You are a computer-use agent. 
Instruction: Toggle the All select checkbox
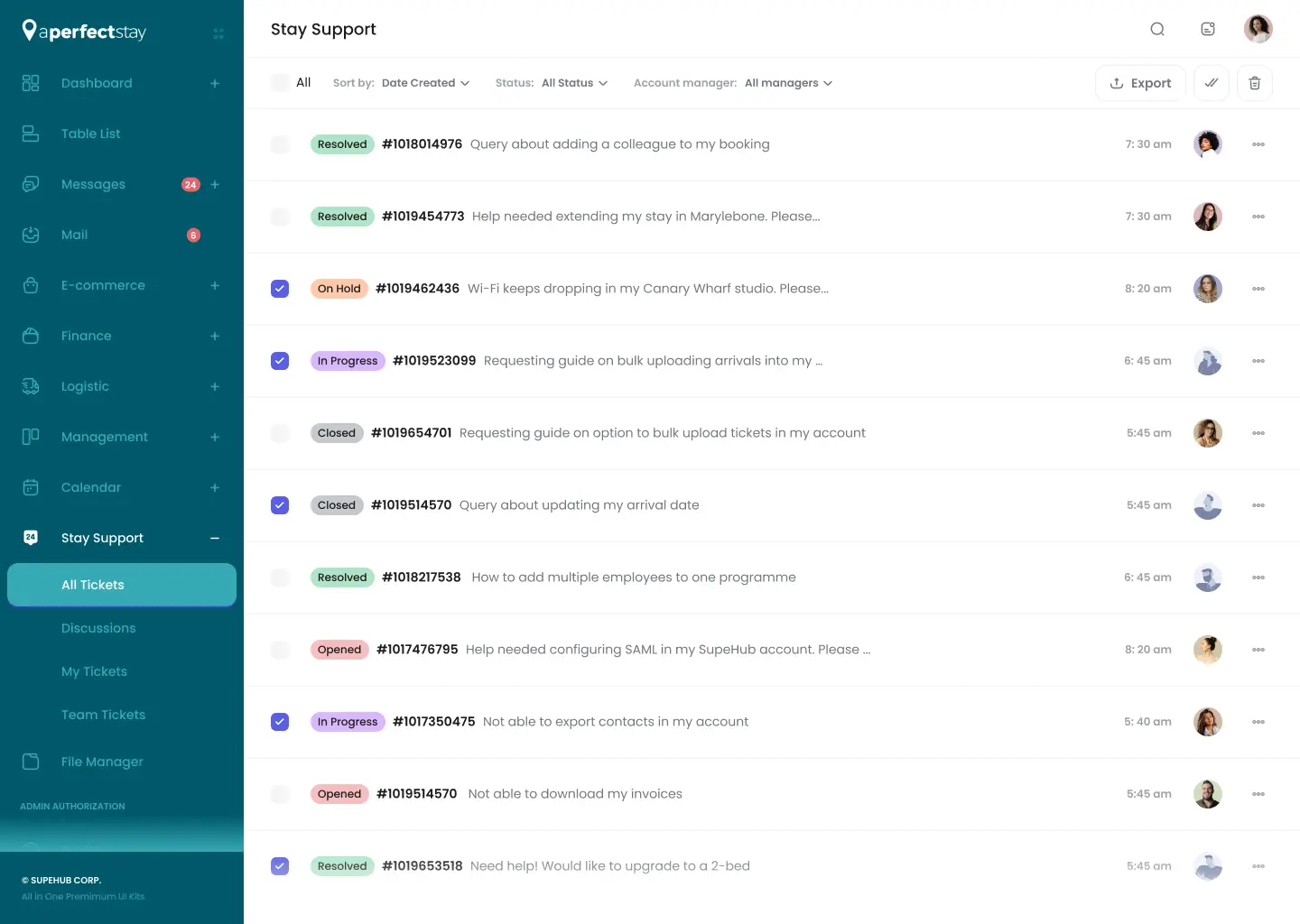point(280,83)
